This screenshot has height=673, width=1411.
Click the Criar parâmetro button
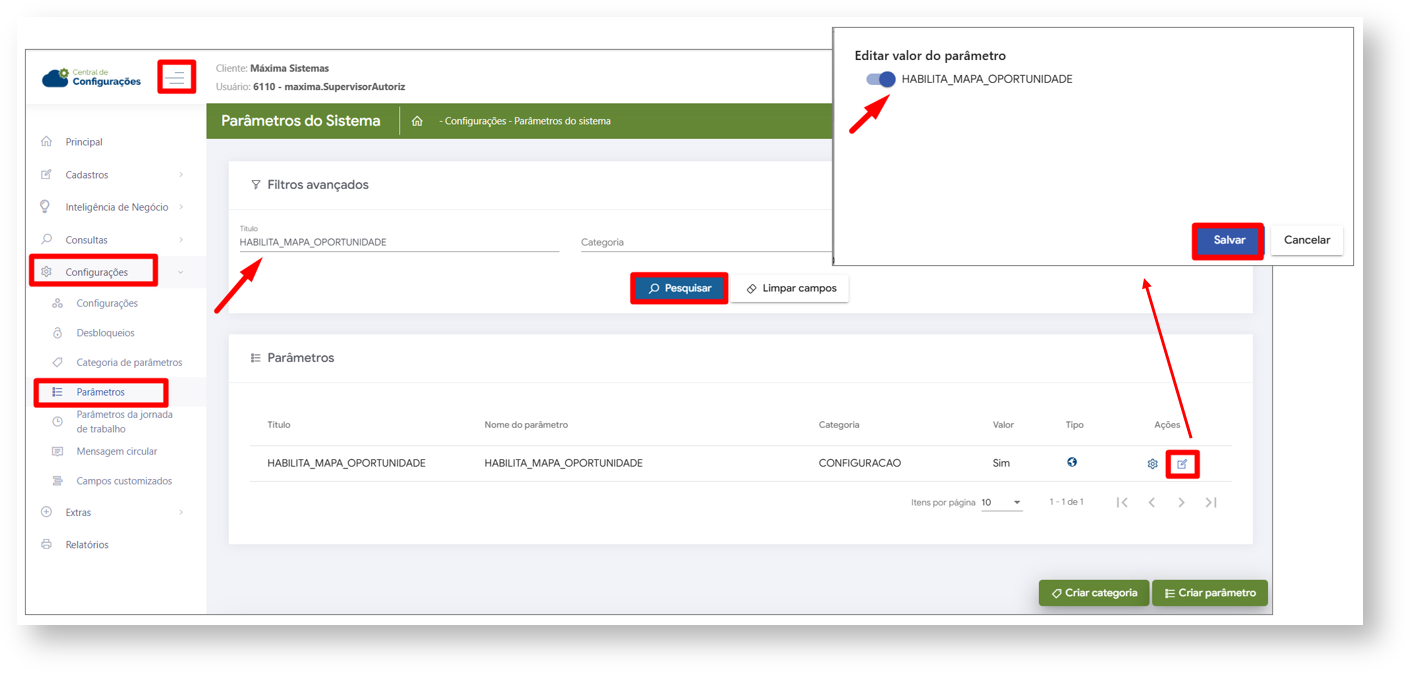coord(1210,593)
